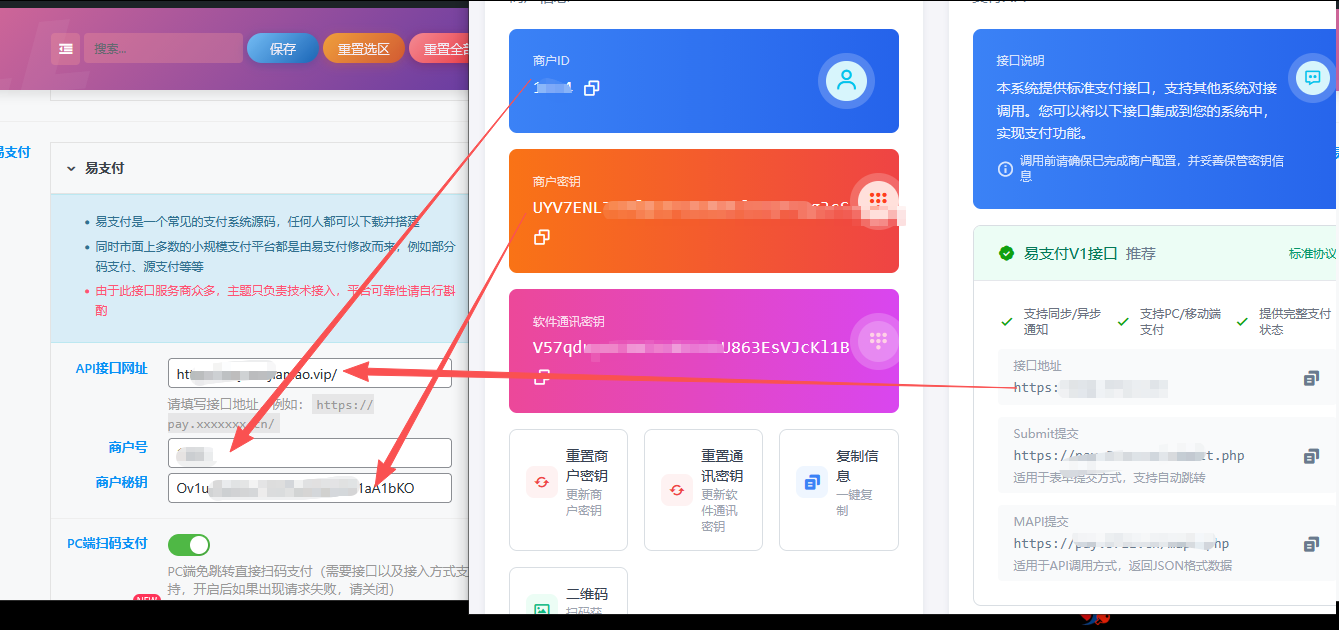This screenshot has width=1339, height=630.
Task: Click the image icon on 二维码 card
Action: pos(541,607)
